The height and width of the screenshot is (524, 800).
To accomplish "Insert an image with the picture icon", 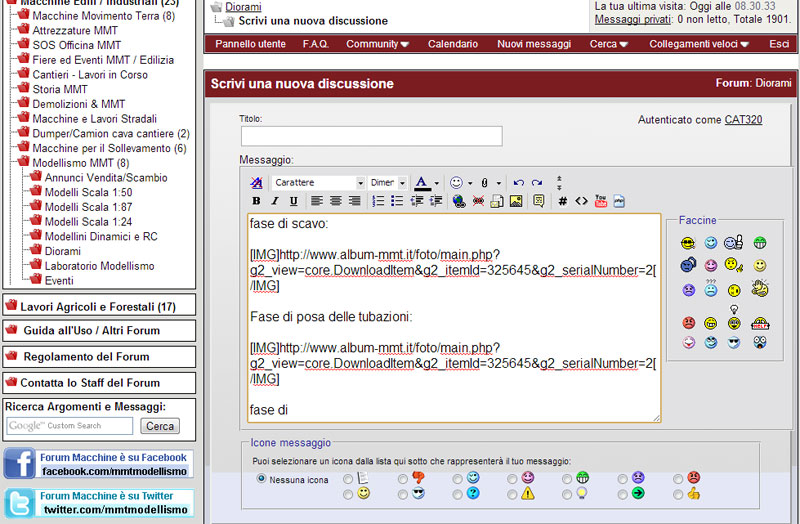I will click(x=516, y=201).
